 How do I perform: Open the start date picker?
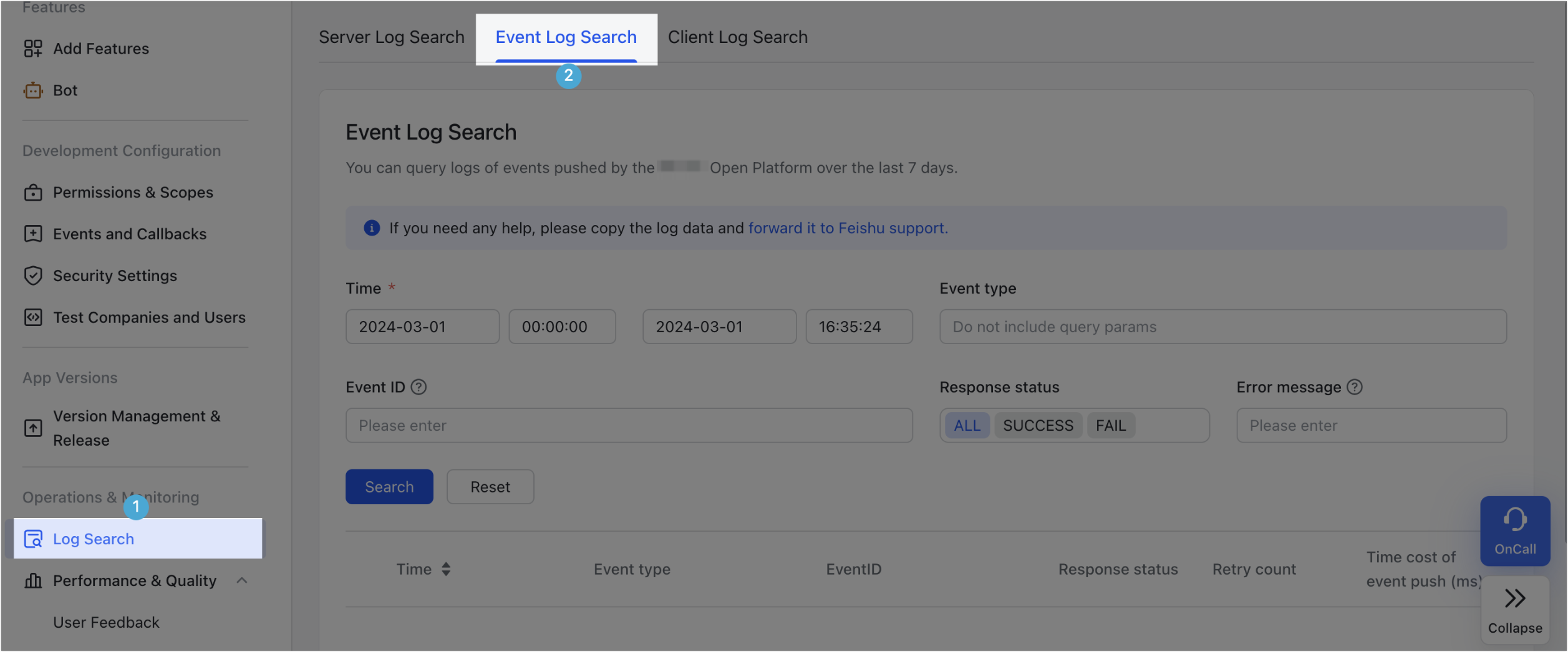(x=422, y=326)
